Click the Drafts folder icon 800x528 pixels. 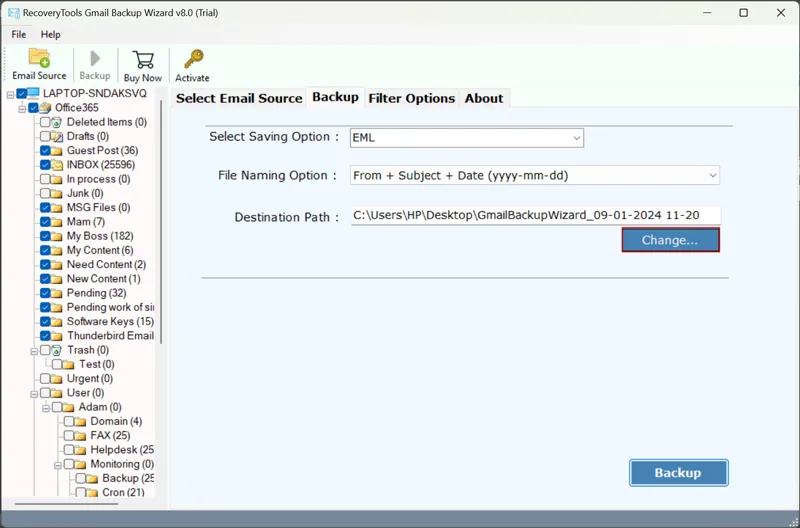(x=57, y=136)
